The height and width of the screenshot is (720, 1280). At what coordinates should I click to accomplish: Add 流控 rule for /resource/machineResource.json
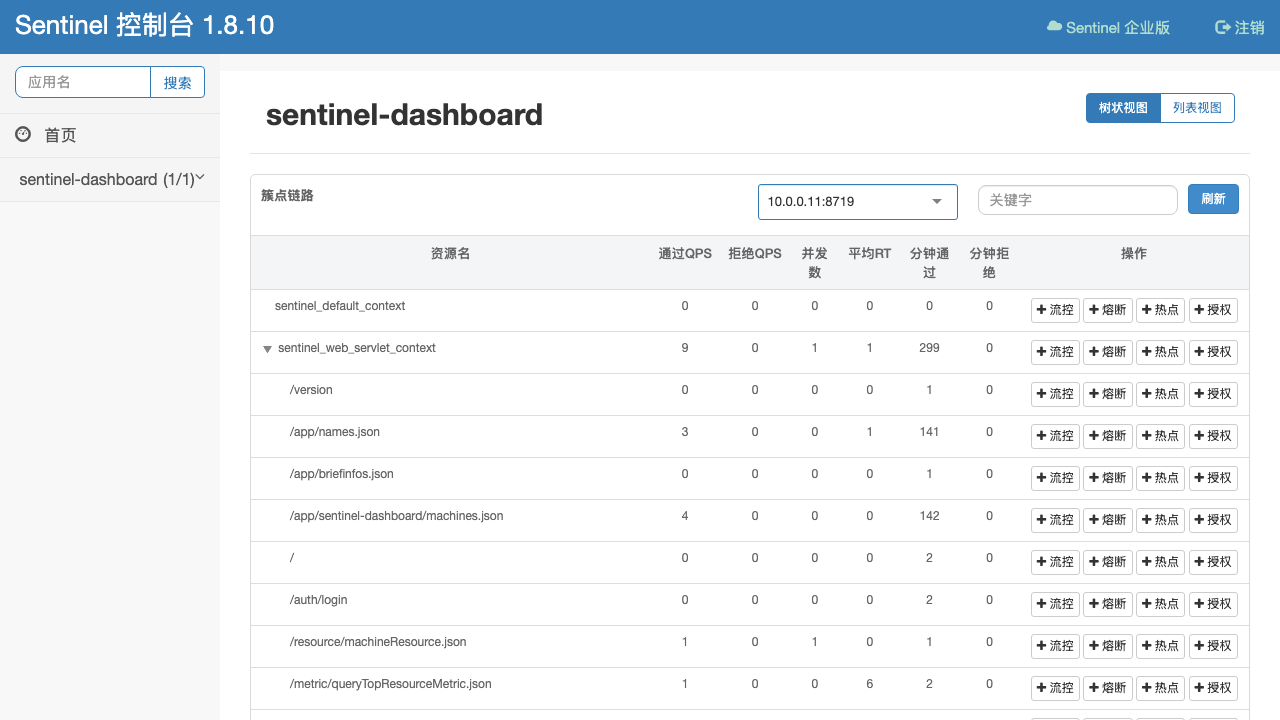pos(1055,646)
